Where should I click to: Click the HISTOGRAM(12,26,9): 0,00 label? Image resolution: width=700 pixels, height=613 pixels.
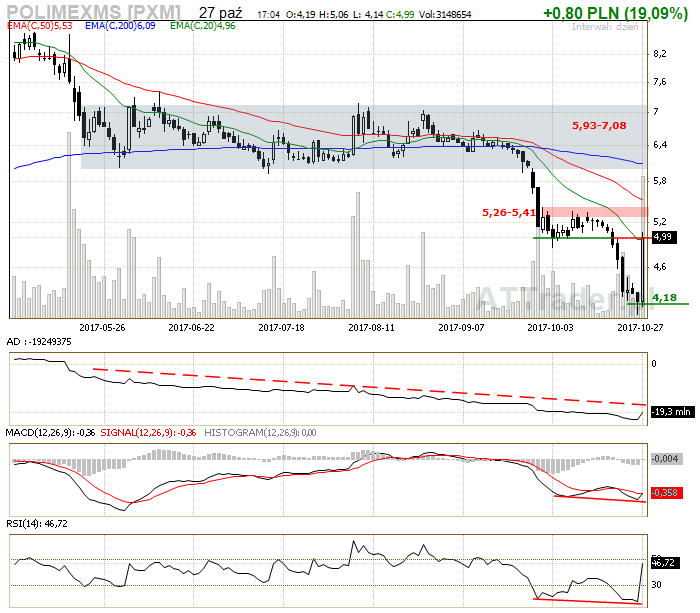pos(260,433)
